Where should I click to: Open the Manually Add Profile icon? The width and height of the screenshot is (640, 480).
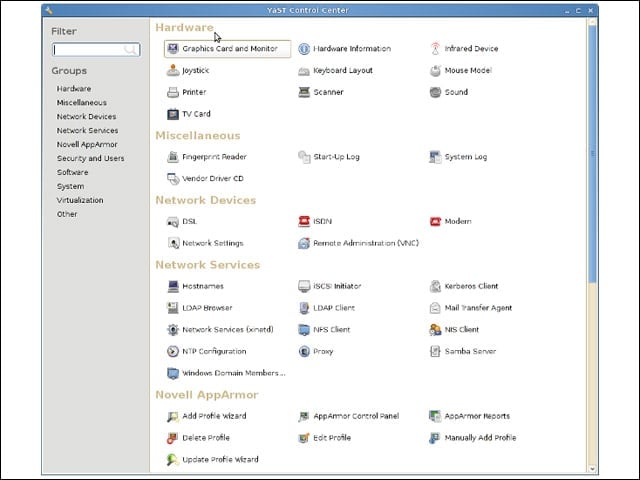436,438
